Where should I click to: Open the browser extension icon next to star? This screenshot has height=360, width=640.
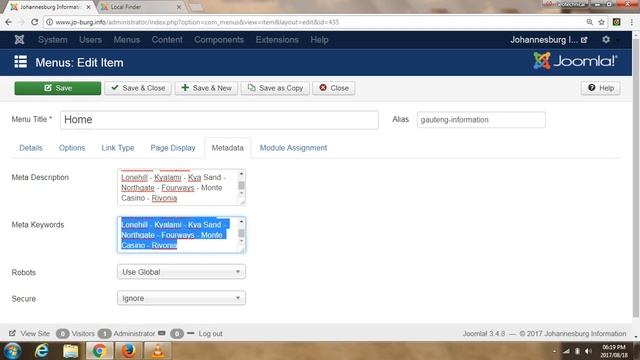(617, 22)
